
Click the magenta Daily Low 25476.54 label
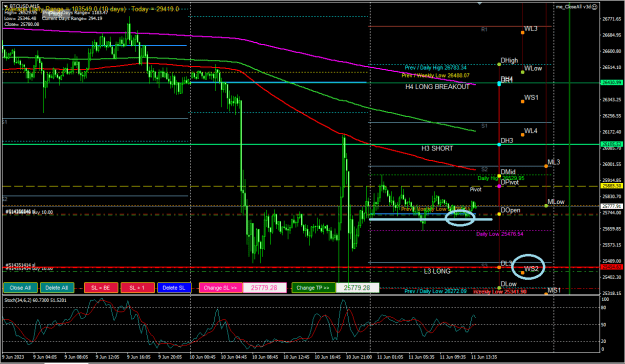point(500,234)
